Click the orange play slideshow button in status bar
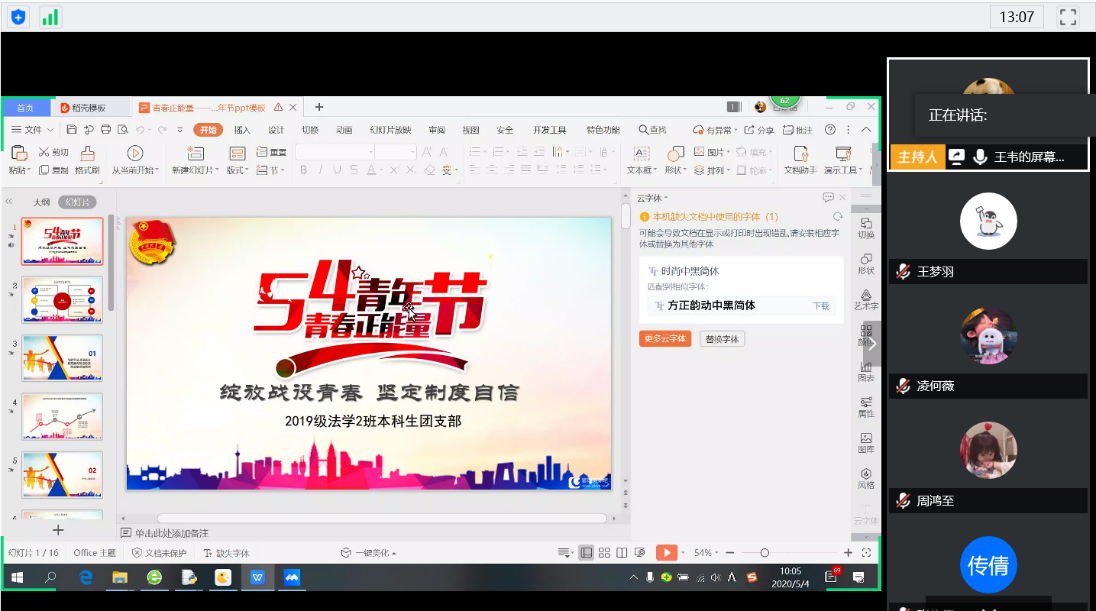1096x611 pixels. (x=666, y=552)
